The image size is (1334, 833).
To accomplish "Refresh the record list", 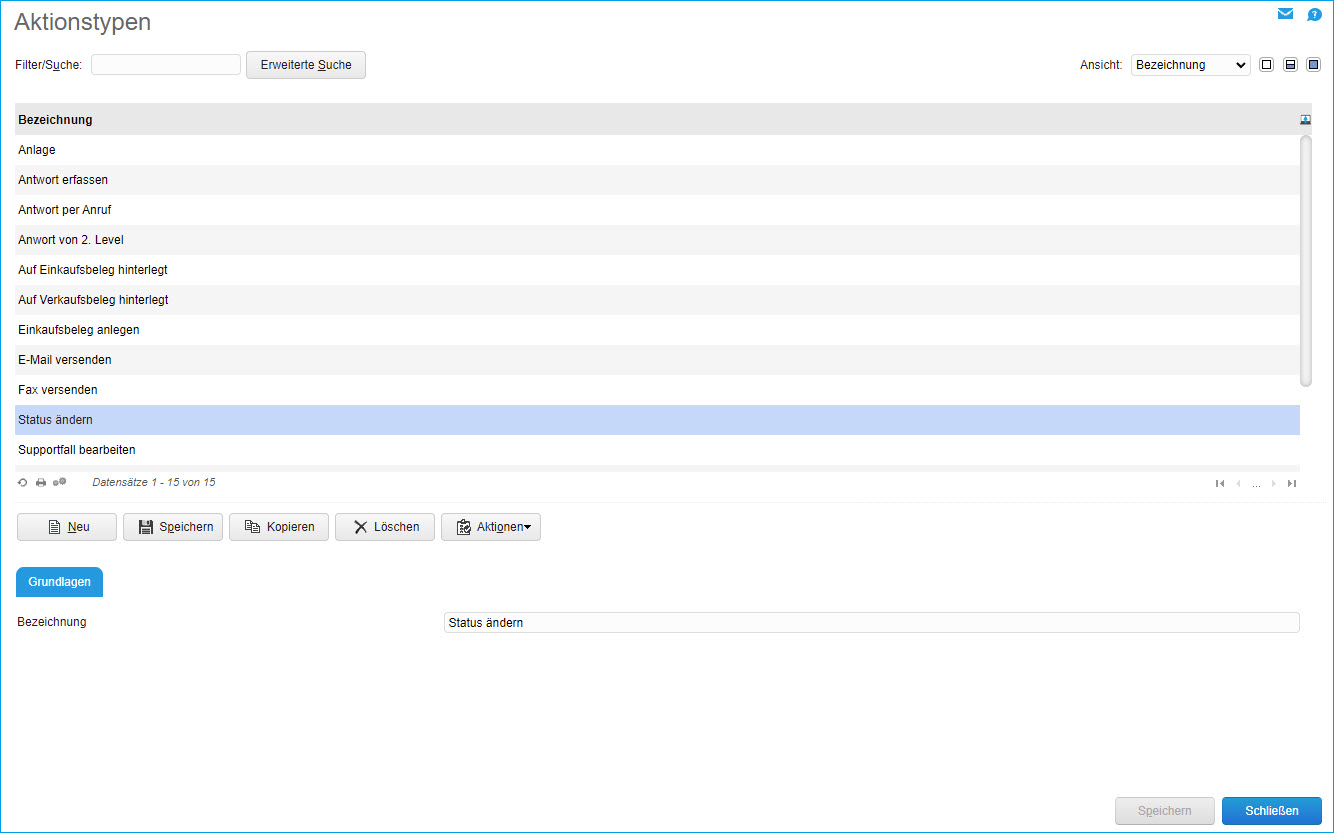I will pos(23,482).
